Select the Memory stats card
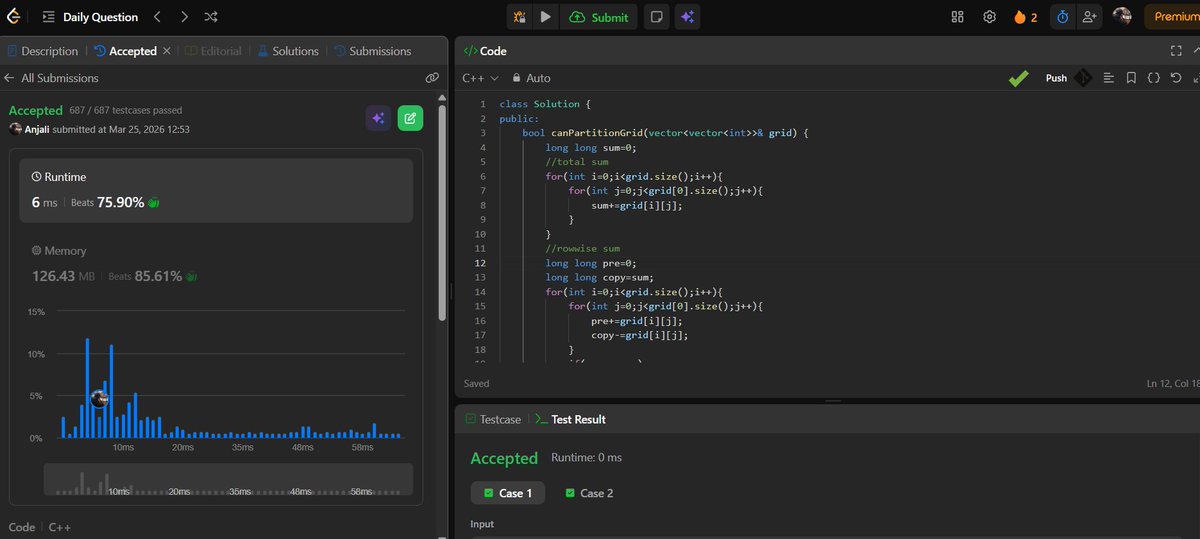 (216, 264)
